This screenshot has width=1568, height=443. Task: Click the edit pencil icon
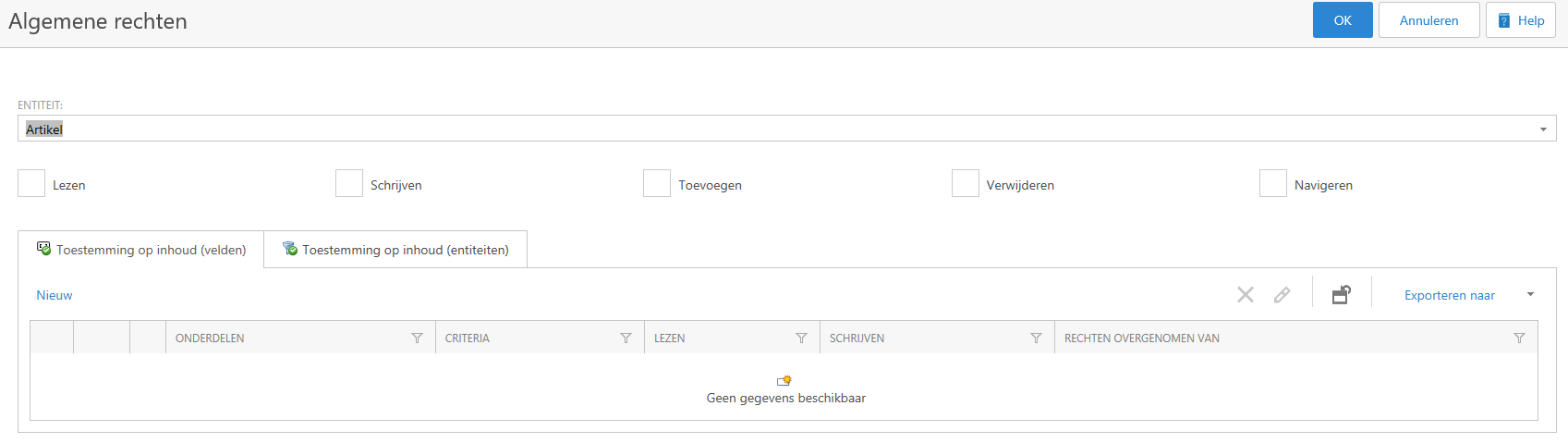click(1282, 295)
